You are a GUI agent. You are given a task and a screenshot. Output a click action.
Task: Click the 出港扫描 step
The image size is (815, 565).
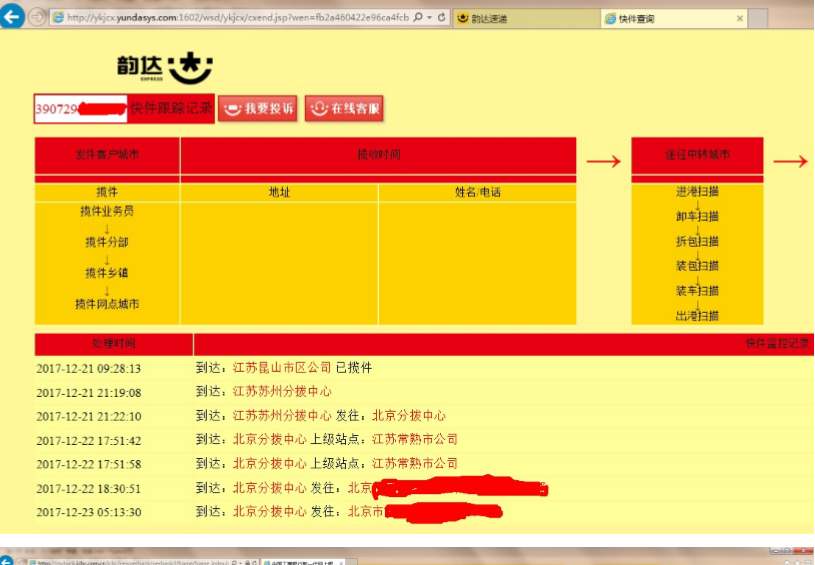697,316
